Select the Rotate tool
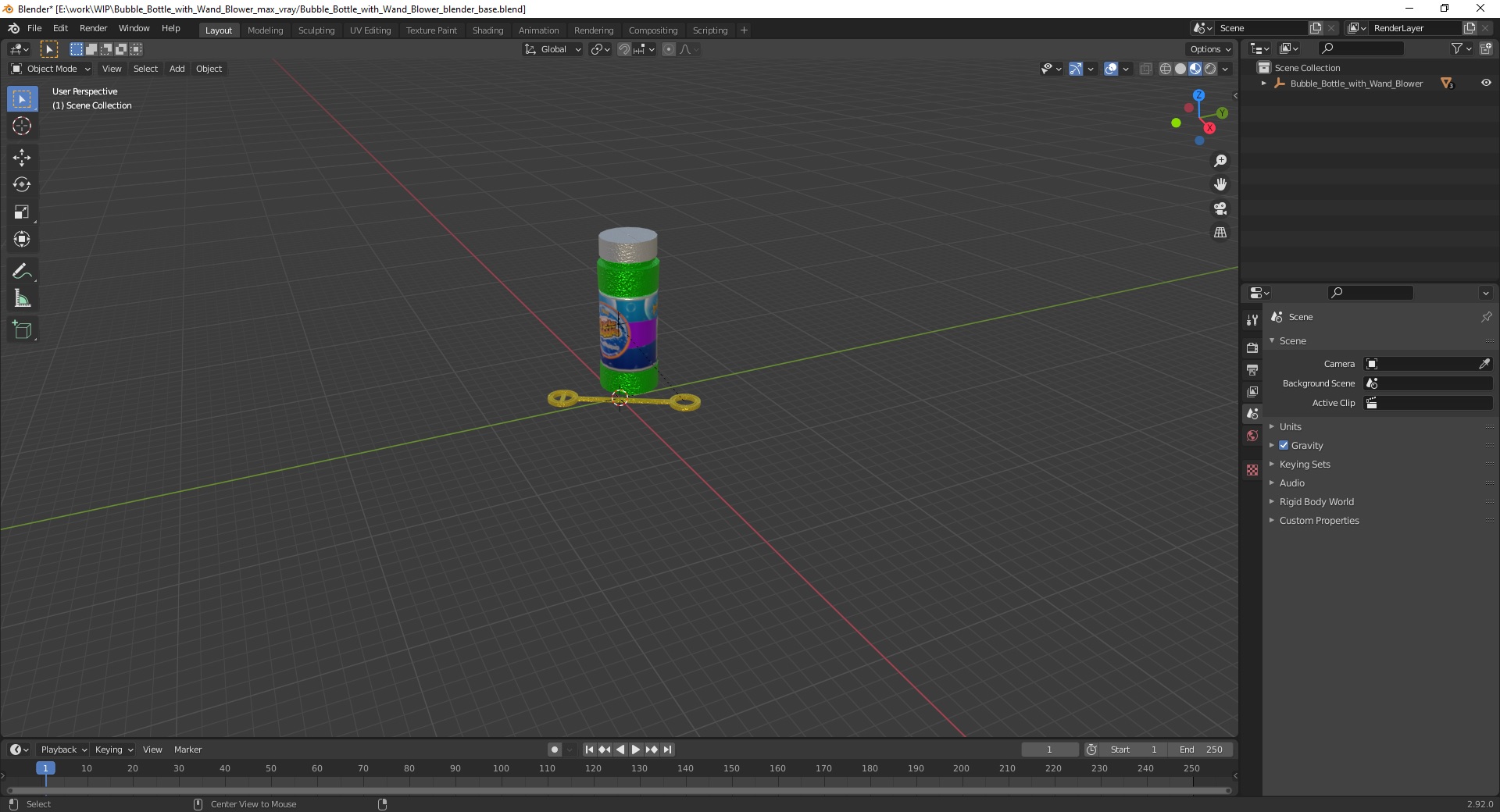1500x812 pixels. pos(22,185)
